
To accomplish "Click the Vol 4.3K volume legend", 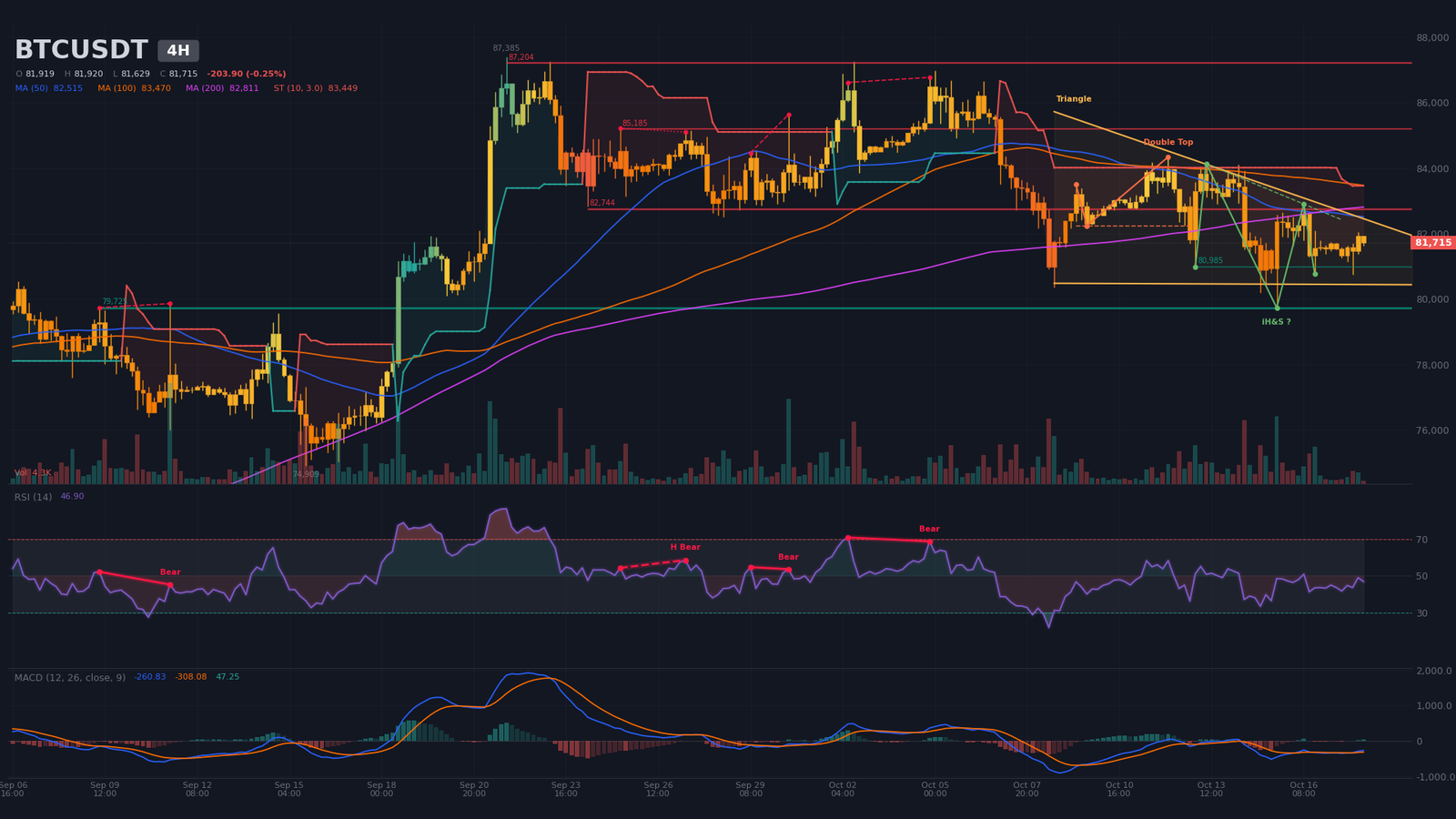I will 33,473.
